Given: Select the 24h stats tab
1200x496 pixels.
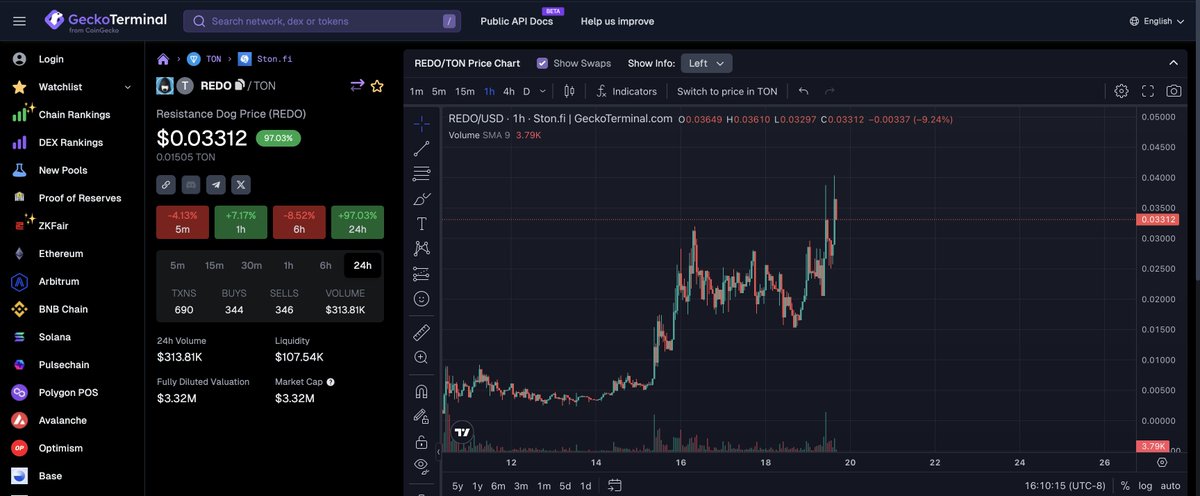Looking at the screenshot, I should (x=362, y=265).
